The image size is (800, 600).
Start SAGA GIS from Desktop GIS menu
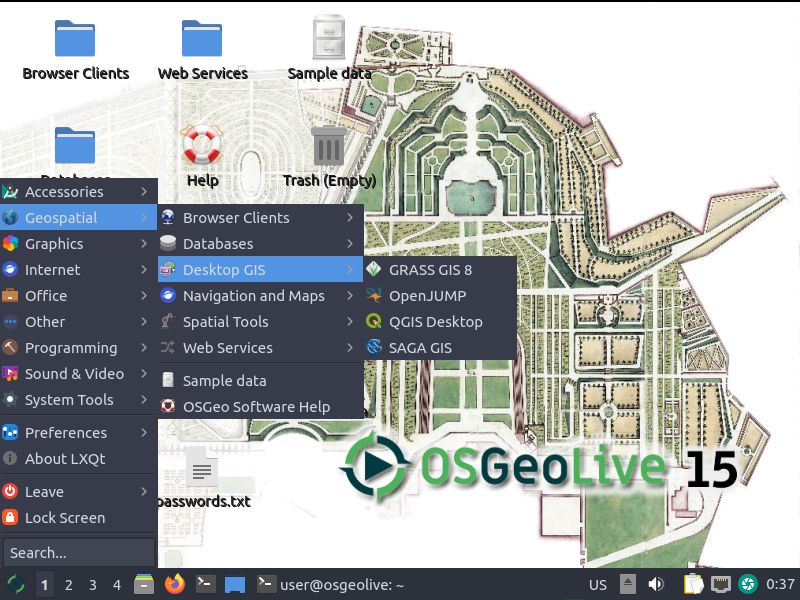[420, 348]
